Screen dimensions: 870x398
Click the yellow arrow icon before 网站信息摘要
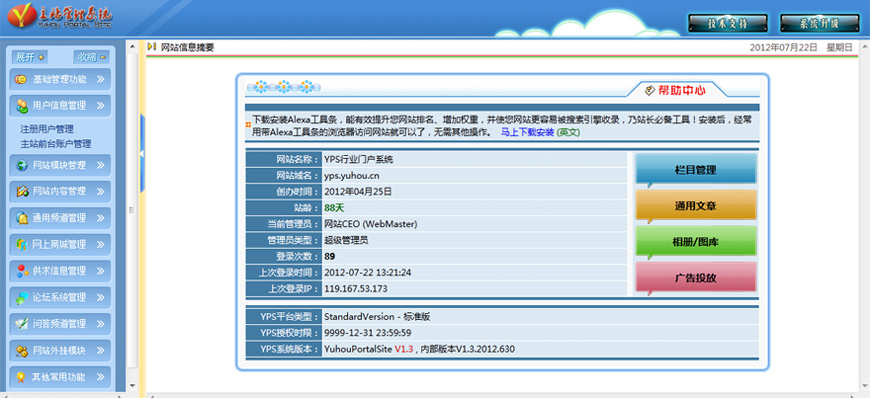coord(151,47)
